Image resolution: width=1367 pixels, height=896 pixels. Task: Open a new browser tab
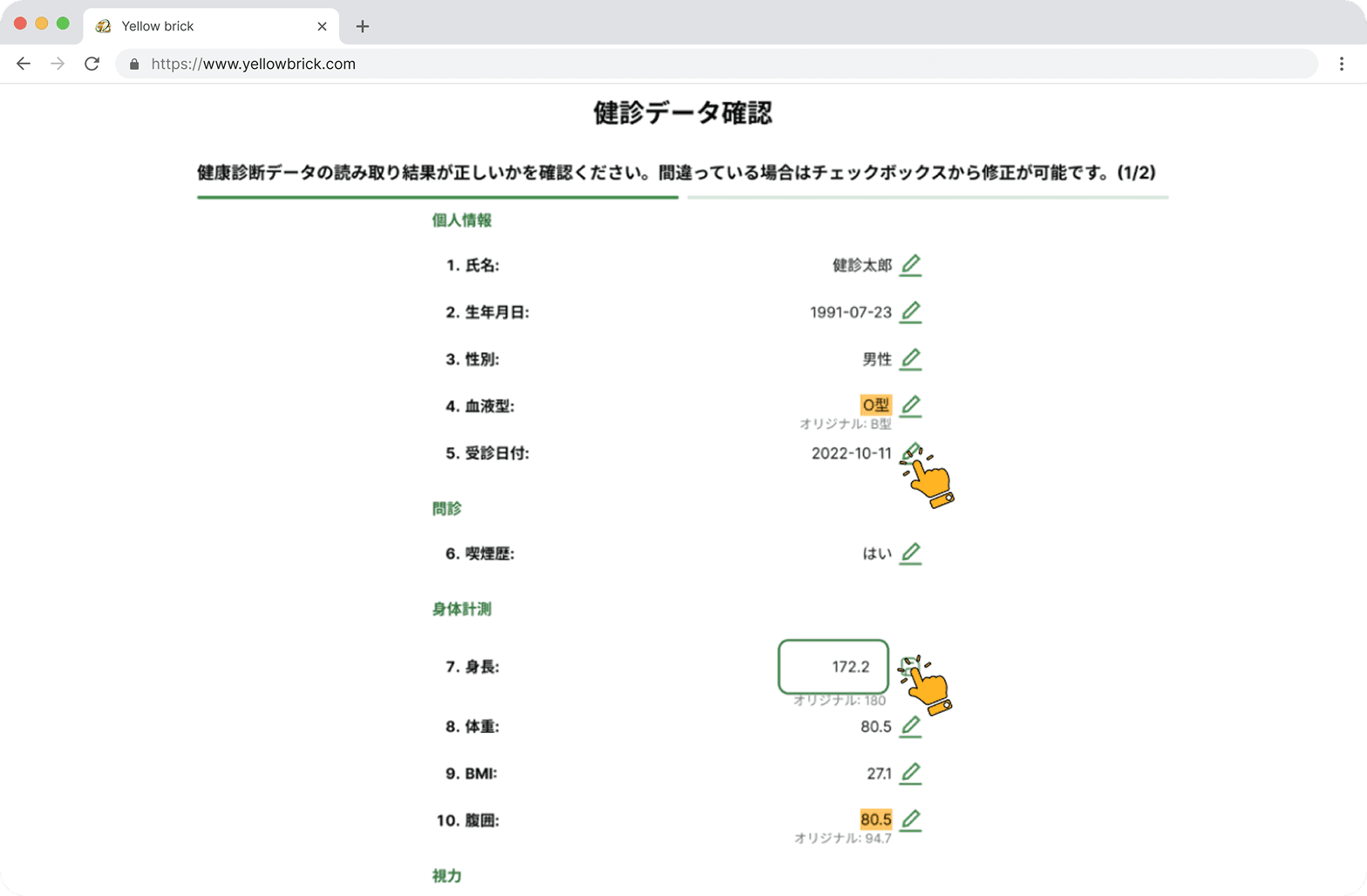click(363, 26)
